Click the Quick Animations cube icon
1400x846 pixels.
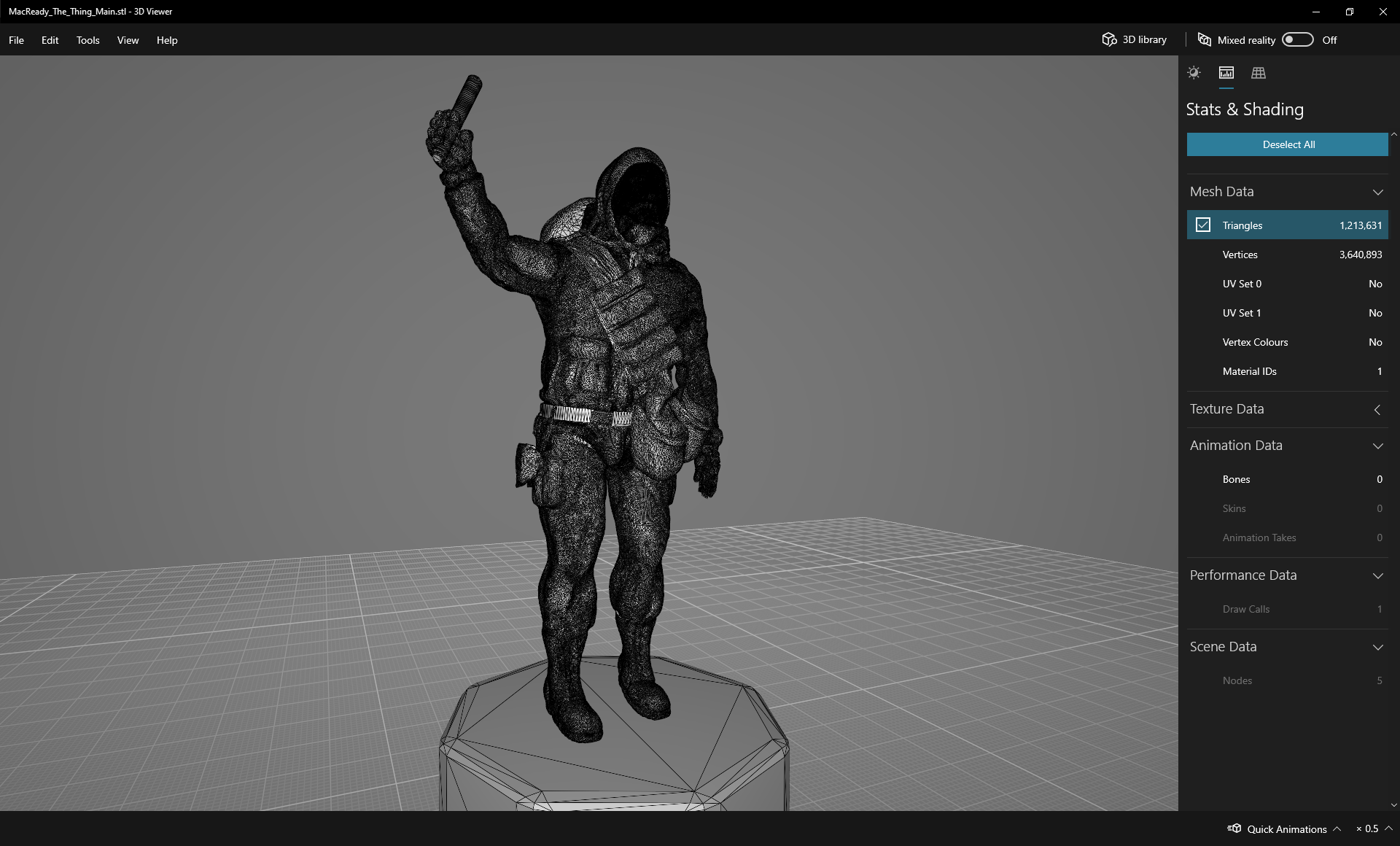click(x=1235, y=828)
